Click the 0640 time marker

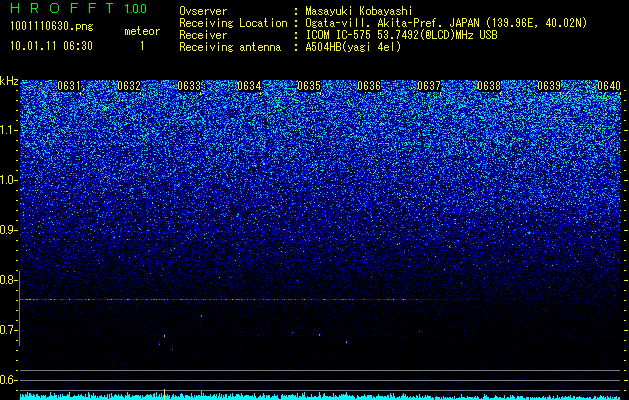609,86
